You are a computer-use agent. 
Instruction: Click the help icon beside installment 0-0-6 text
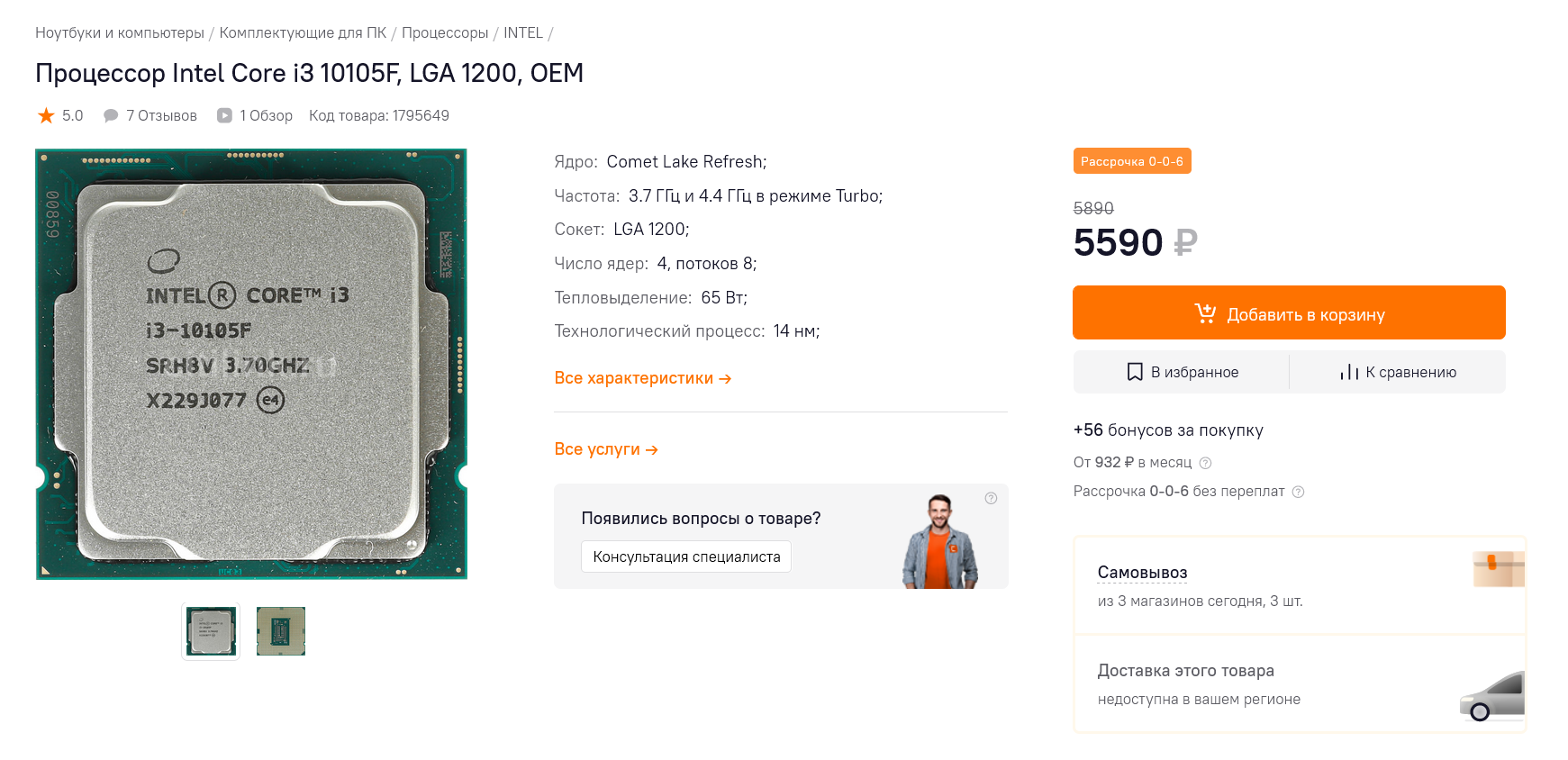click(1298, 492)
